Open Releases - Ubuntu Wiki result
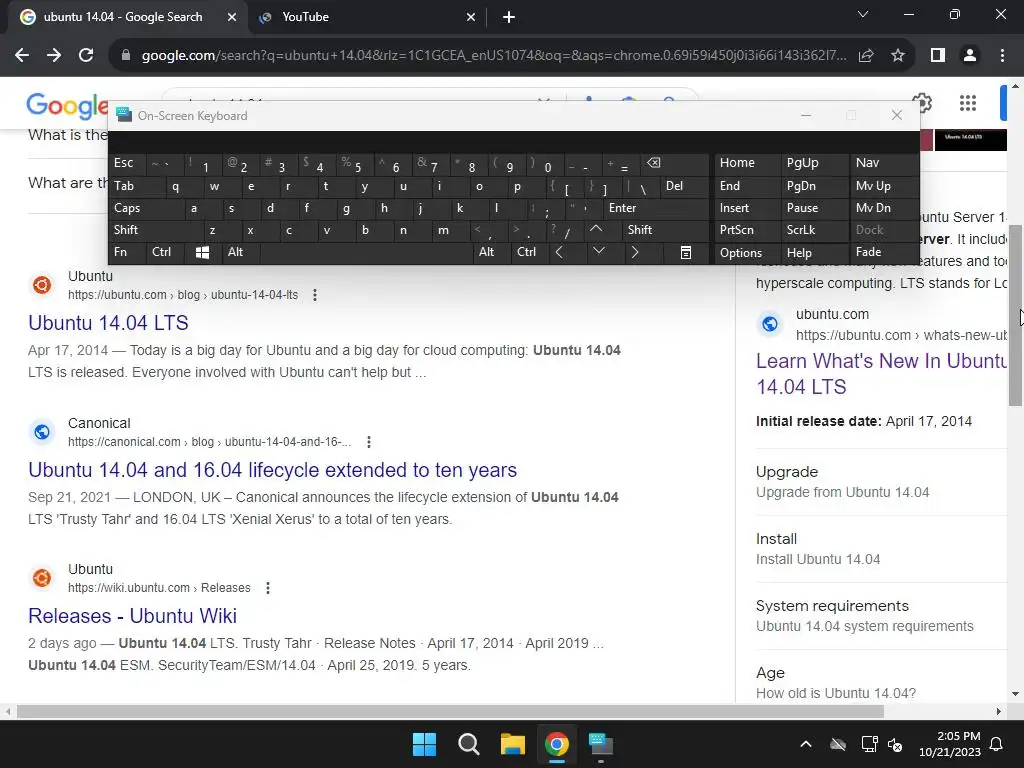This screenshot has width=1024, height=768. [x=133, y=616]
